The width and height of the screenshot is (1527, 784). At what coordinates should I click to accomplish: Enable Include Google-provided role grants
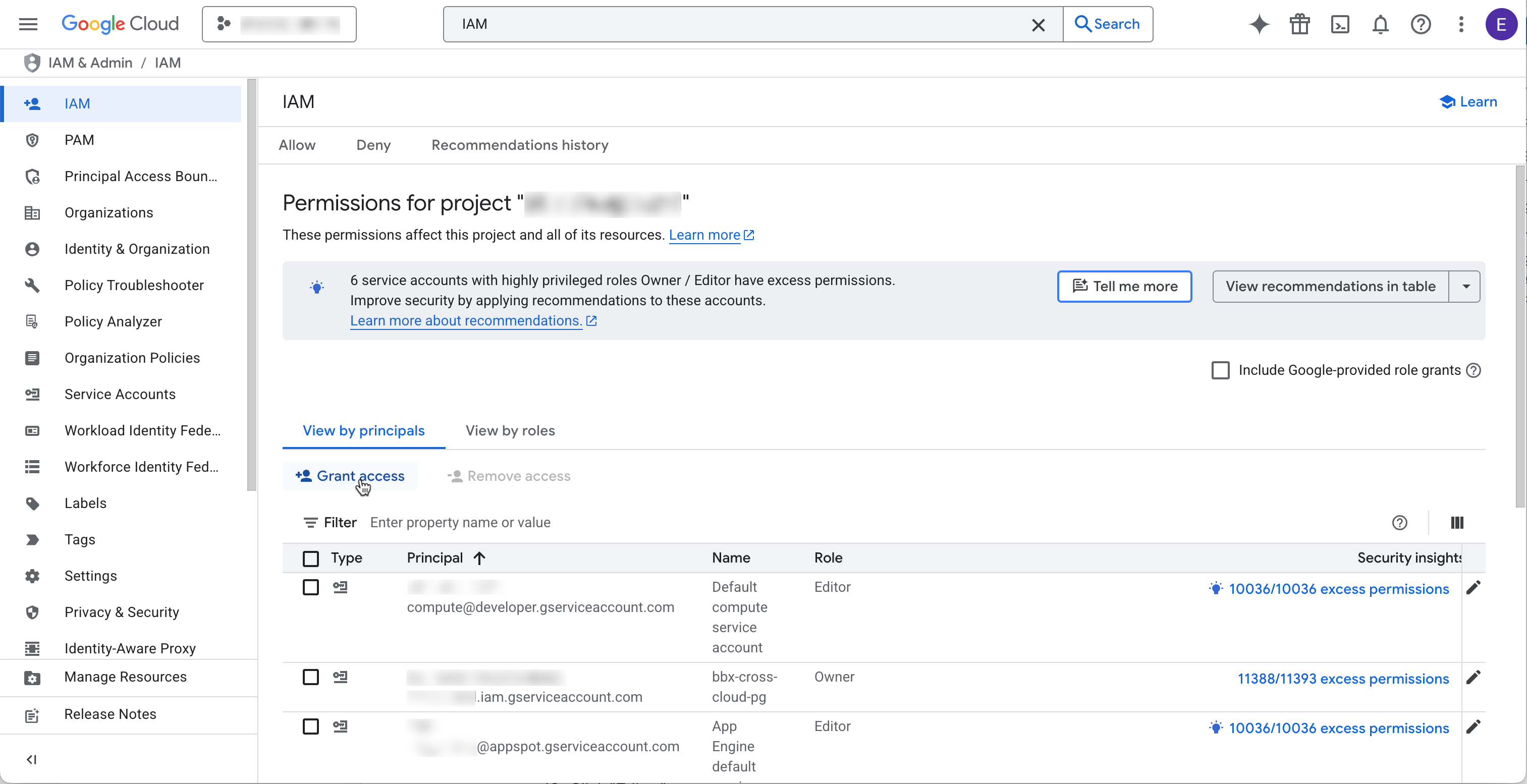click(x=1221, y=370)
